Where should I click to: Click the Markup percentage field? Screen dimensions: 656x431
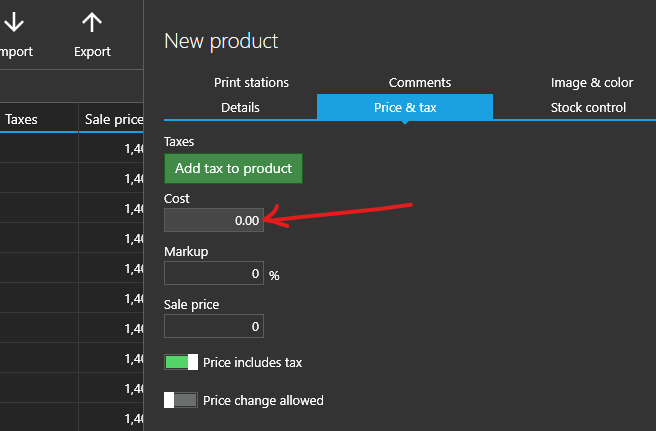pyautogui.click(x=214, y=273)
